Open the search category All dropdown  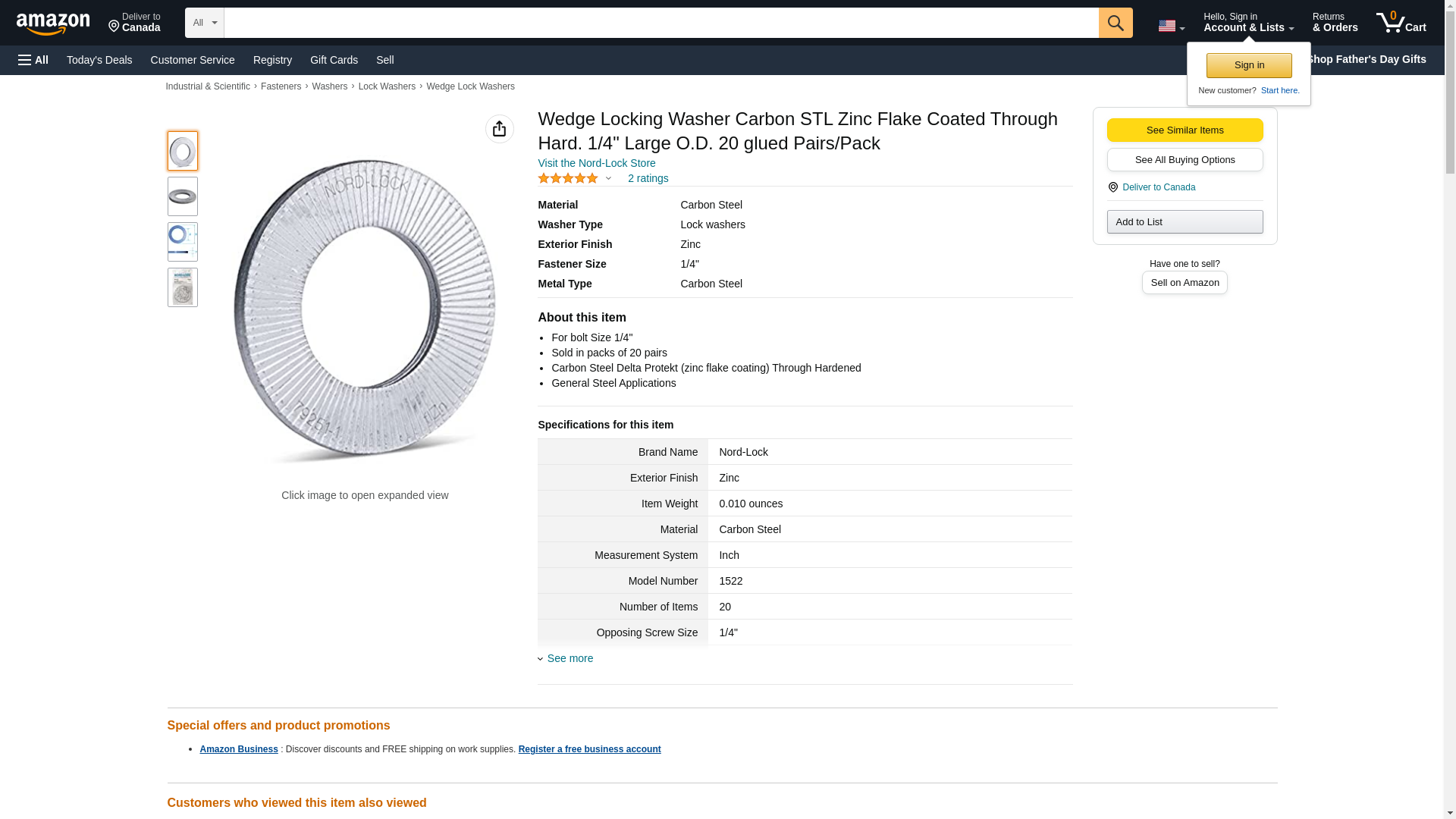[x=204, y=23]
